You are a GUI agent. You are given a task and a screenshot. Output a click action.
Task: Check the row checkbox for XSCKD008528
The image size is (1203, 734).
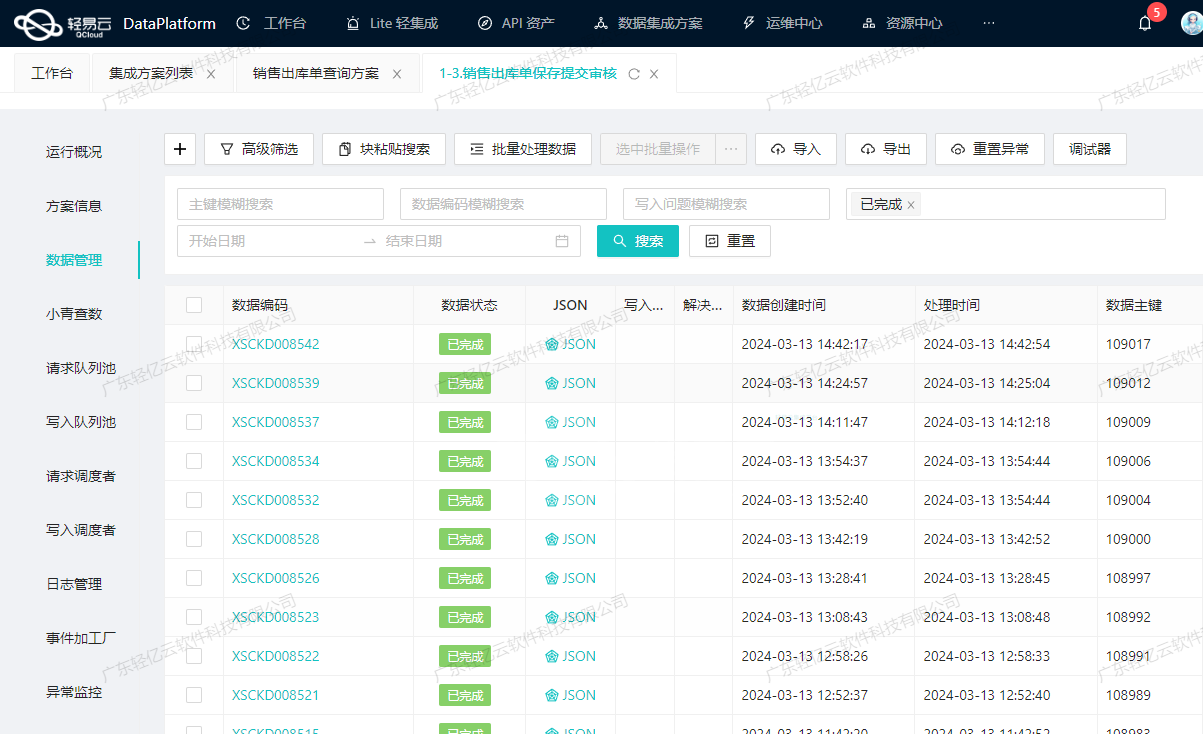click(x=194, y=538)
